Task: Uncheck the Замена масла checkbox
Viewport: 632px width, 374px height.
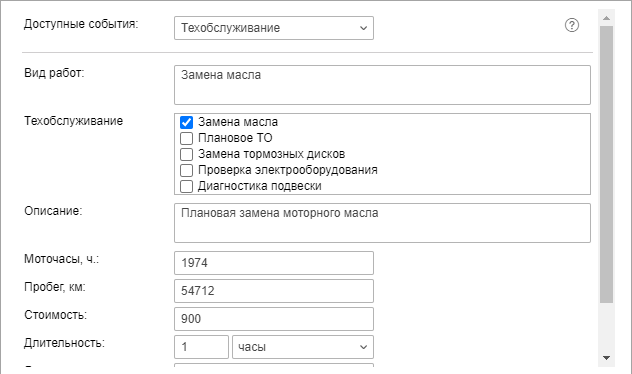Action: (186, 122)
